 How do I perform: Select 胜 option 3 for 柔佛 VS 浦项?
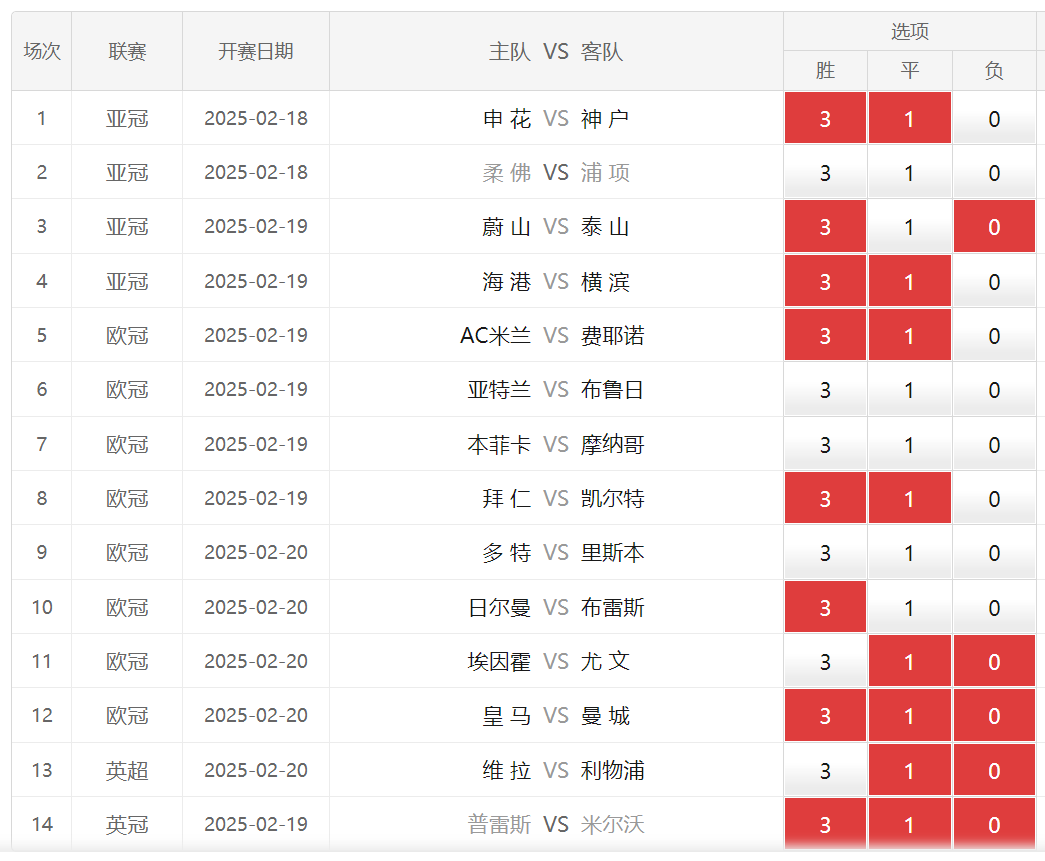coord(825,172)
